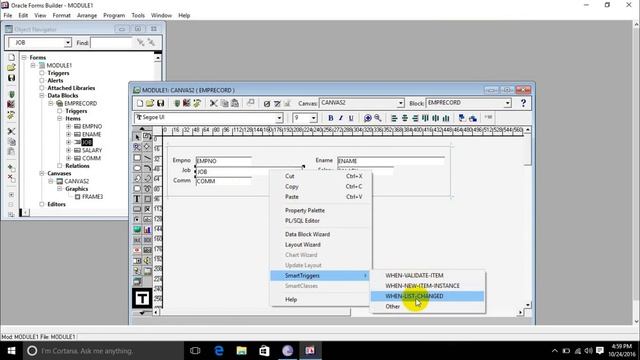Click align left icon in layout toolbar
Viewport: 640px width, 360px height.
tap(394, 118)
